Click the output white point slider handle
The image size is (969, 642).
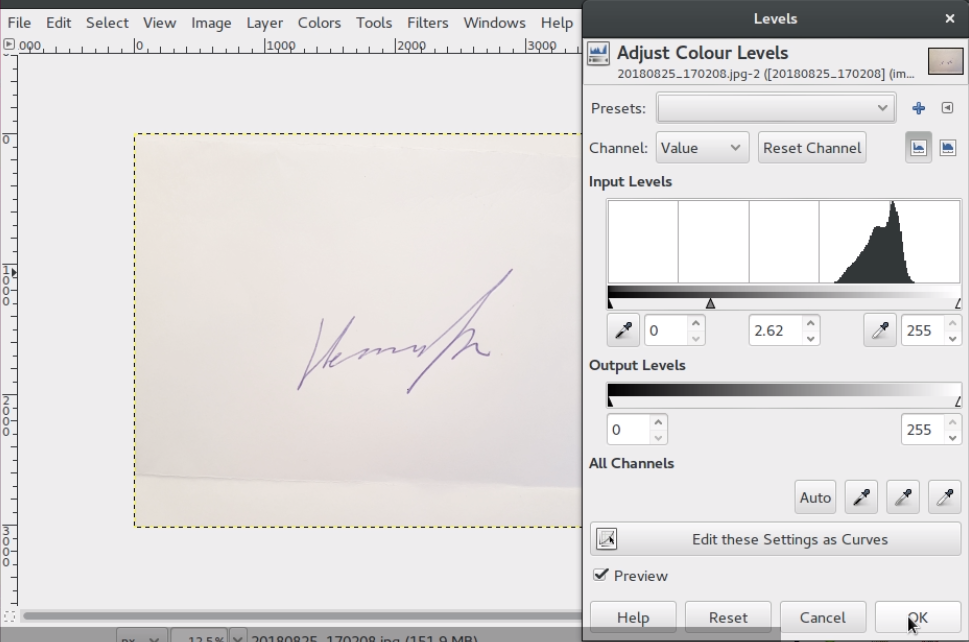tap(958, 402)
